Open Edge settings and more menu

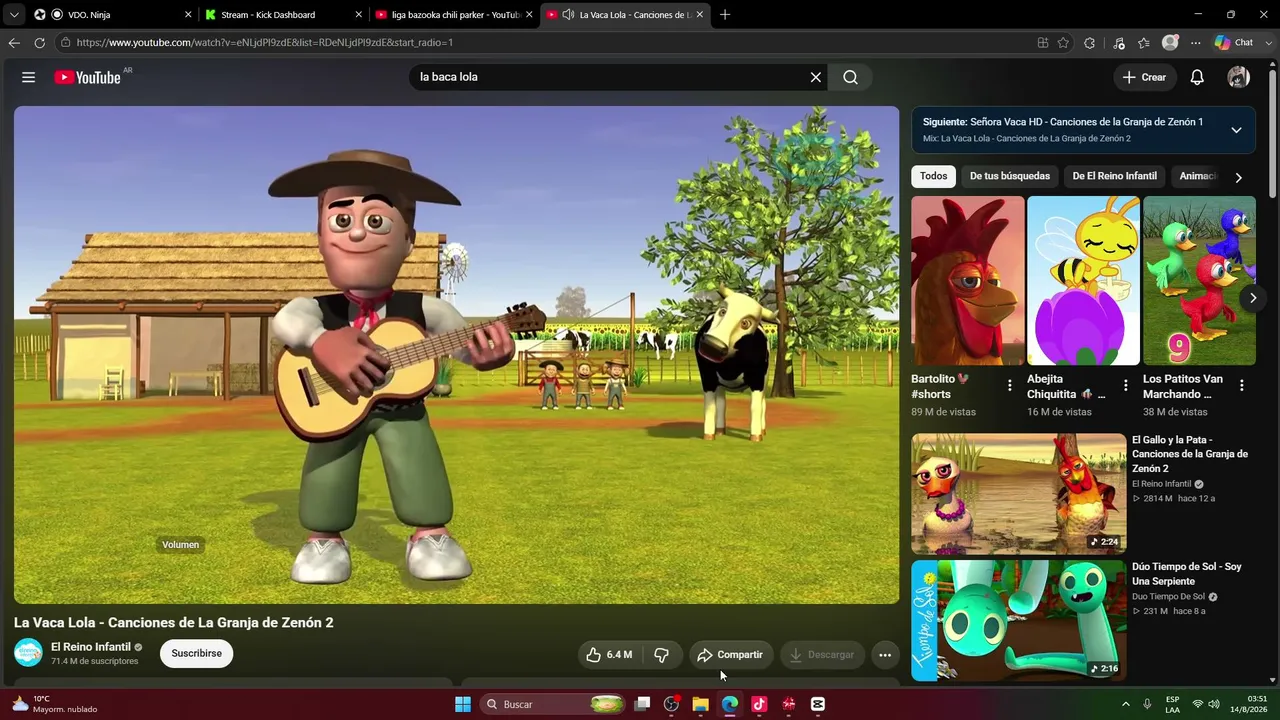point(1195,43)
